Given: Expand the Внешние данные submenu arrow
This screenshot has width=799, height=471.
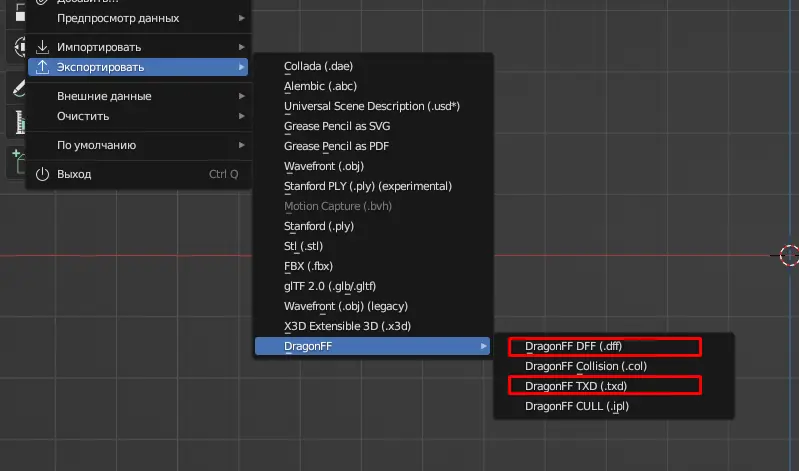Looking at the screenshot, I should click(x=241, y=96).
